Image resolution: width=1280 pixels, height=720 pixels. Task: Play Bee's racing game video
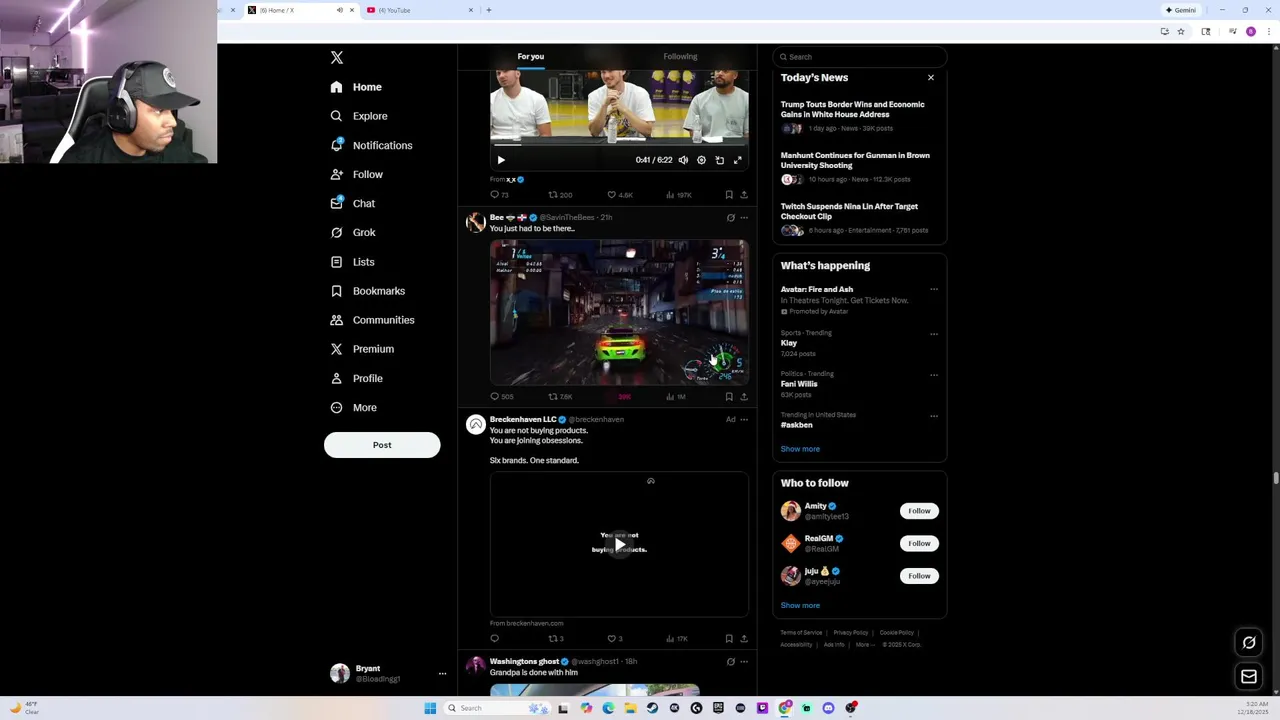[619, 312]
